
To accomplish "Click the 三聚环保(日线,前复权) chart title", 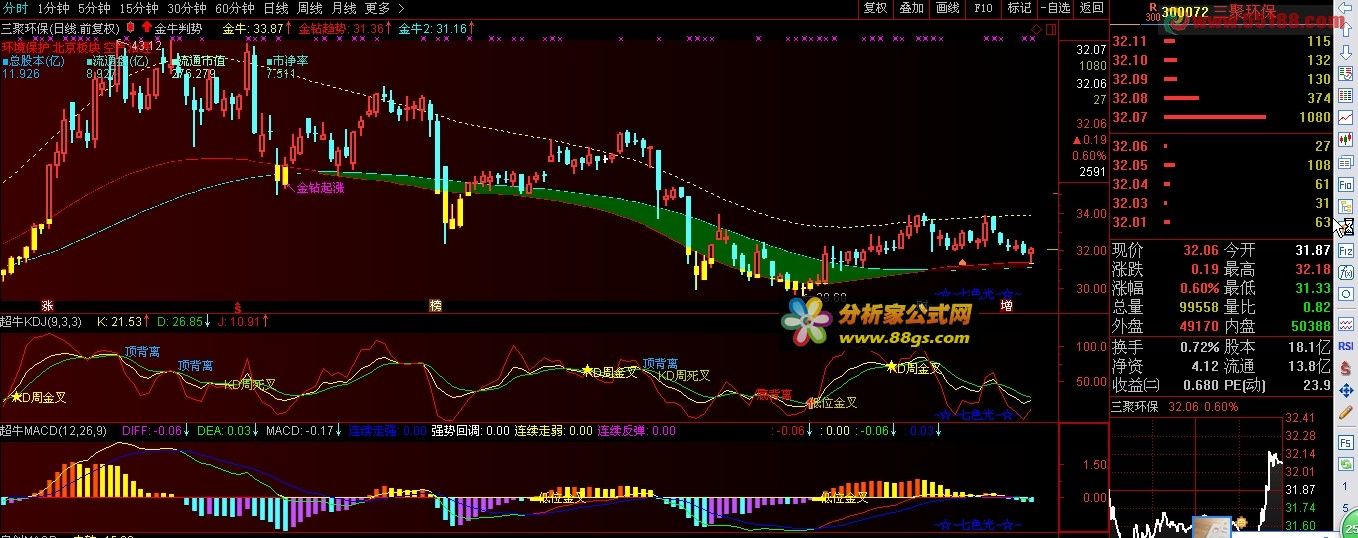I will click(x=61, y=28).
